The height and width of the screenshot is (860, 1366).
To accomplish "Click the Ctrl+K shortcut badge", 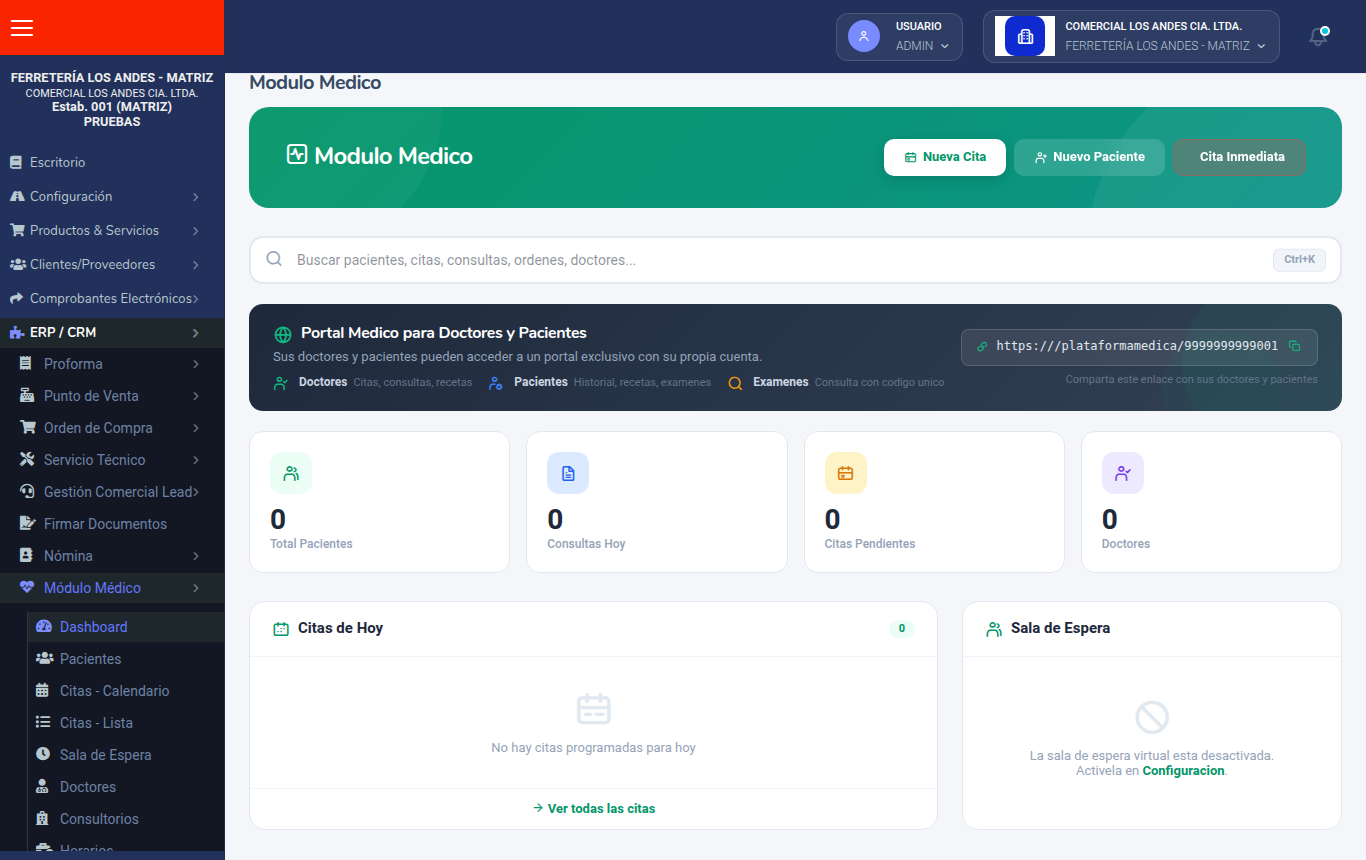I will pos(1299,260).
